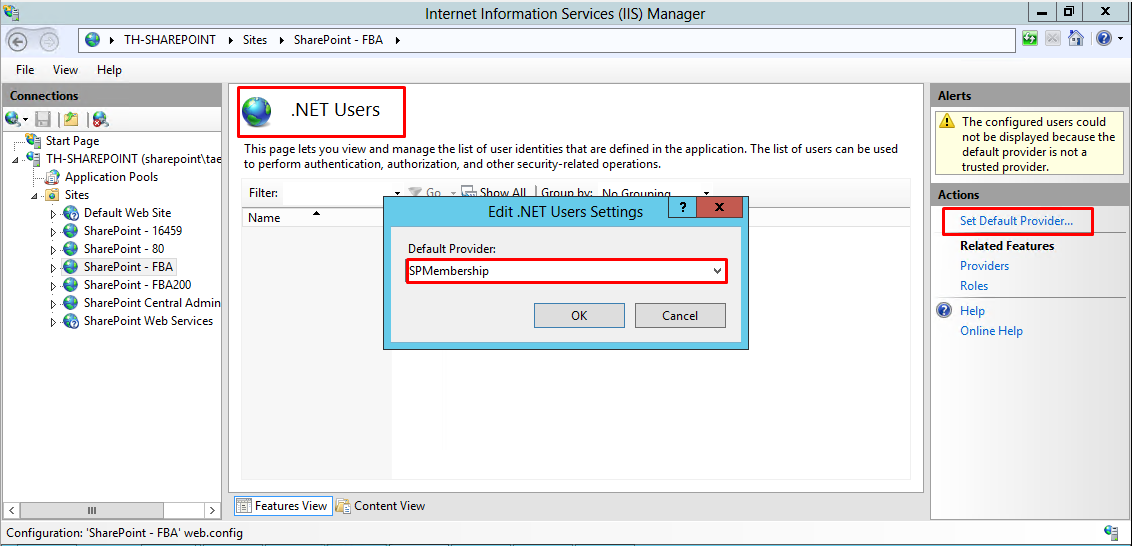Open the dropdown arrow beside the toolbar Help icon
The height and width of the screenshot is (546, 1132).
[1118, 39]
